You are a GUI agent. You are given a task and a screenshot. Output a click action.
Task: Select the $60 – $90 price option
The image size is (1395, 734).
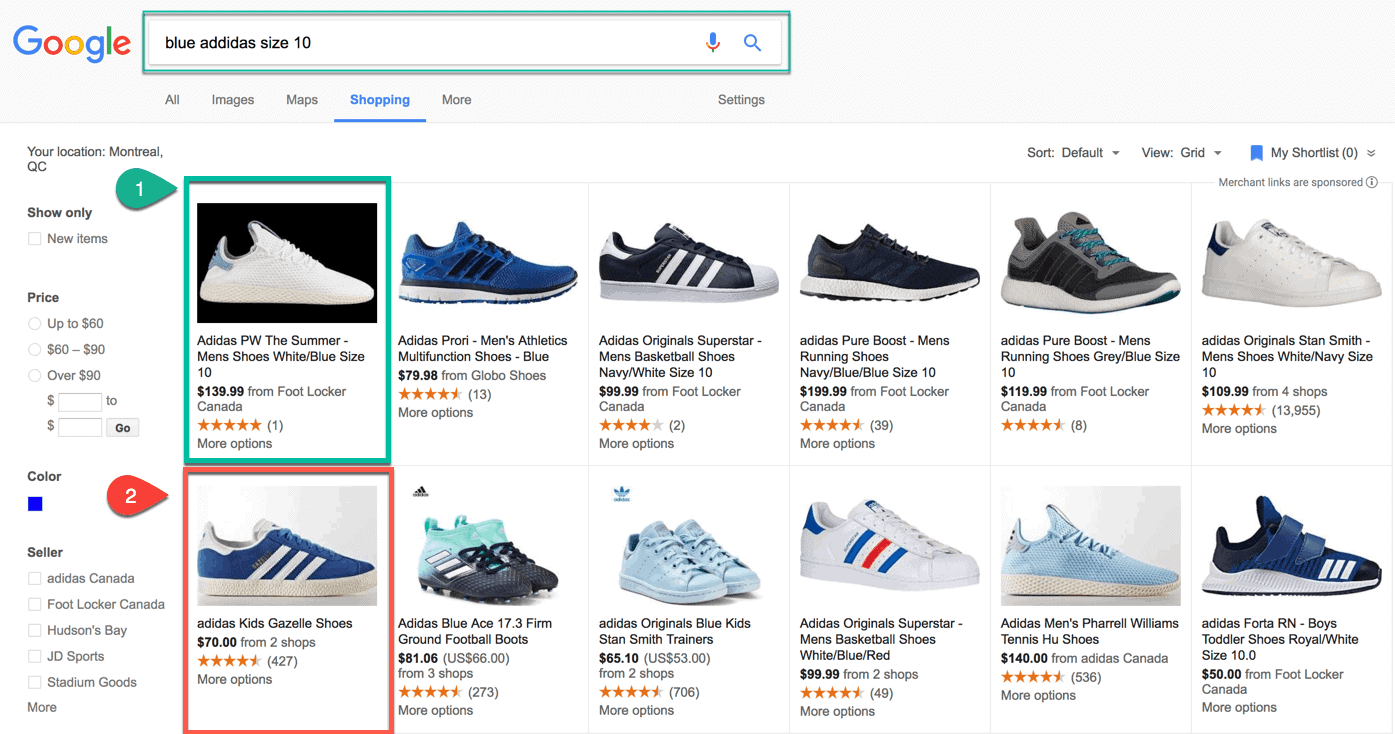pos(35,350)
